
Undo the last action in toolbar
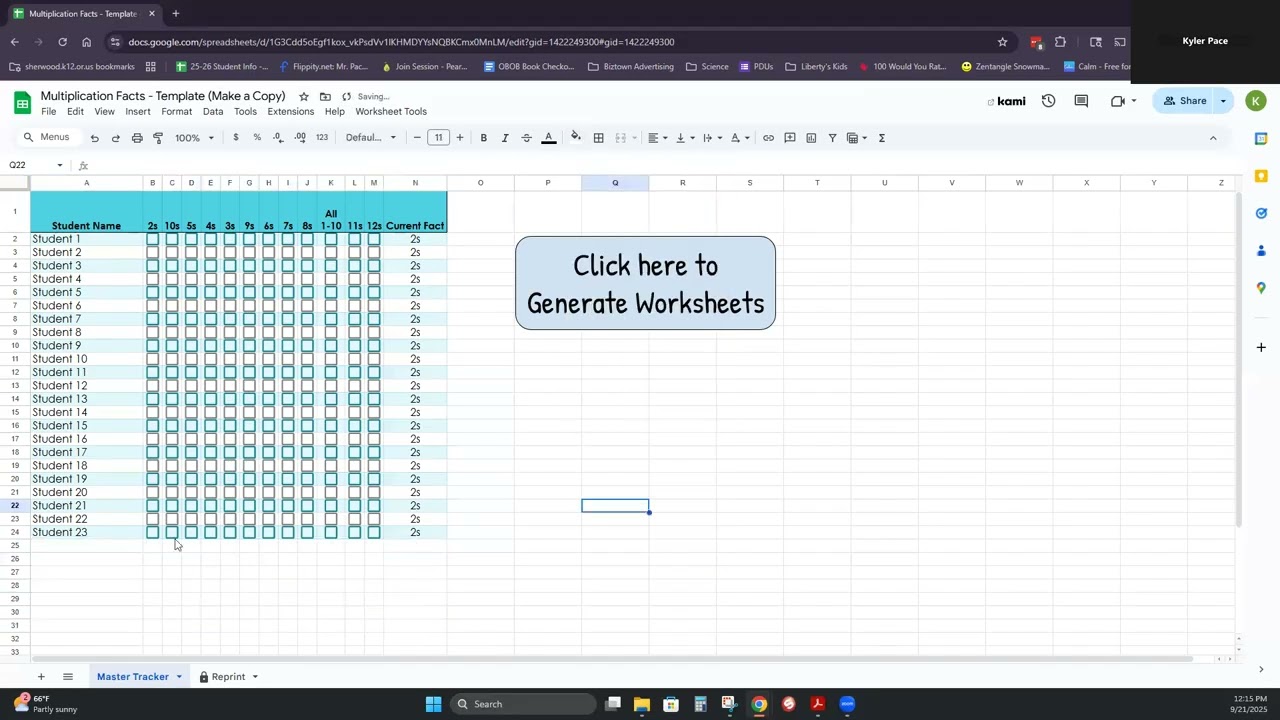95,138
